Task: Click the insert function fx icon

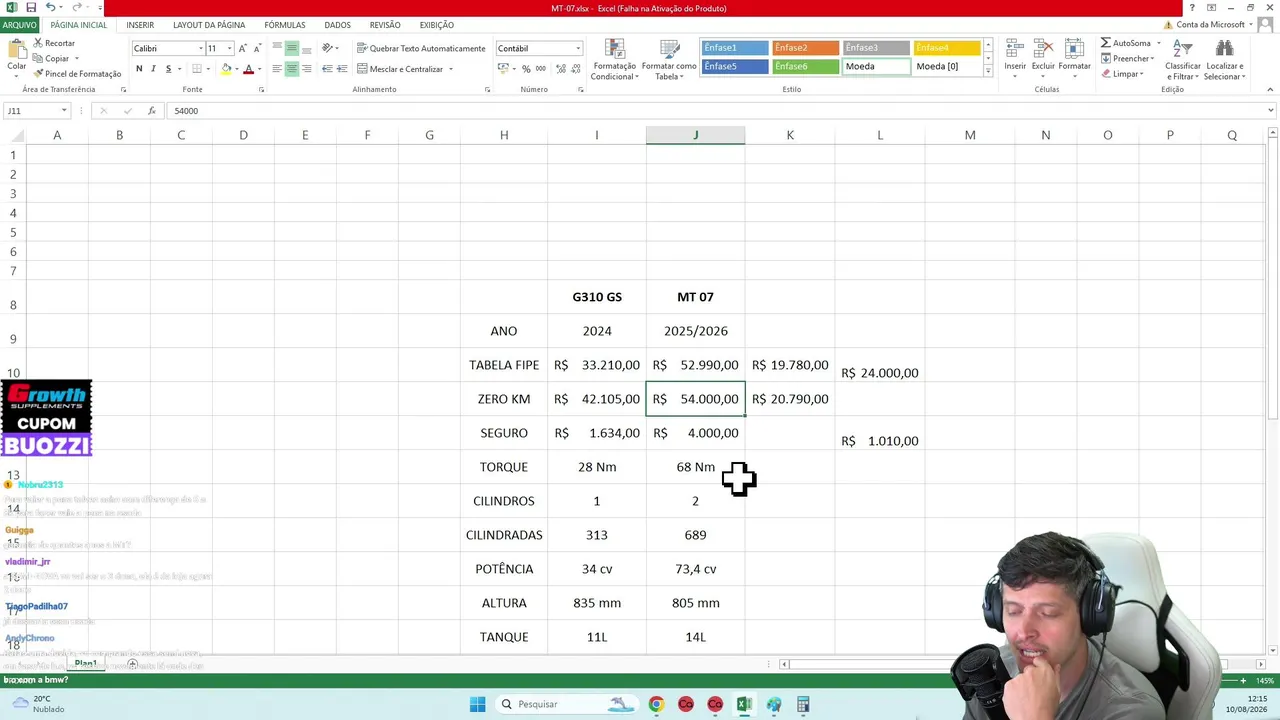Action: pyautogui.click(x=152, y=111)
